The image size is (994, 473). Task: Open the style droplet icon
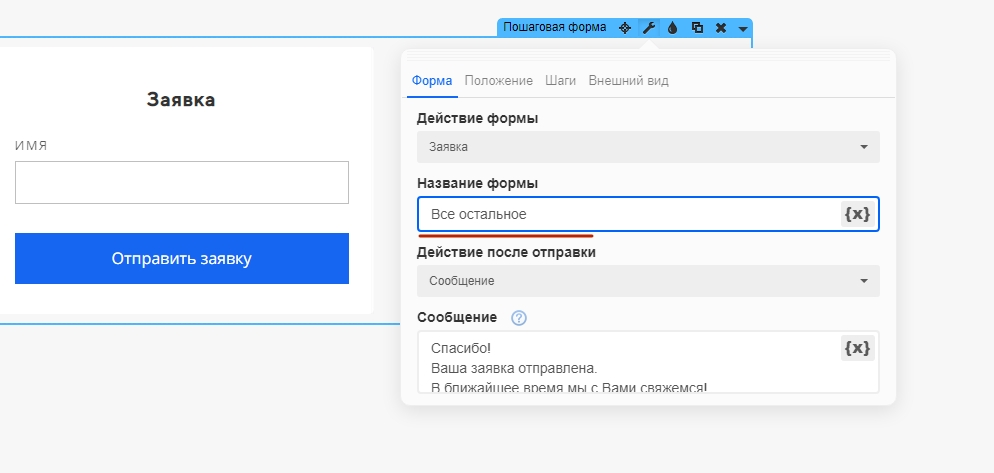[x=673, y=27]
